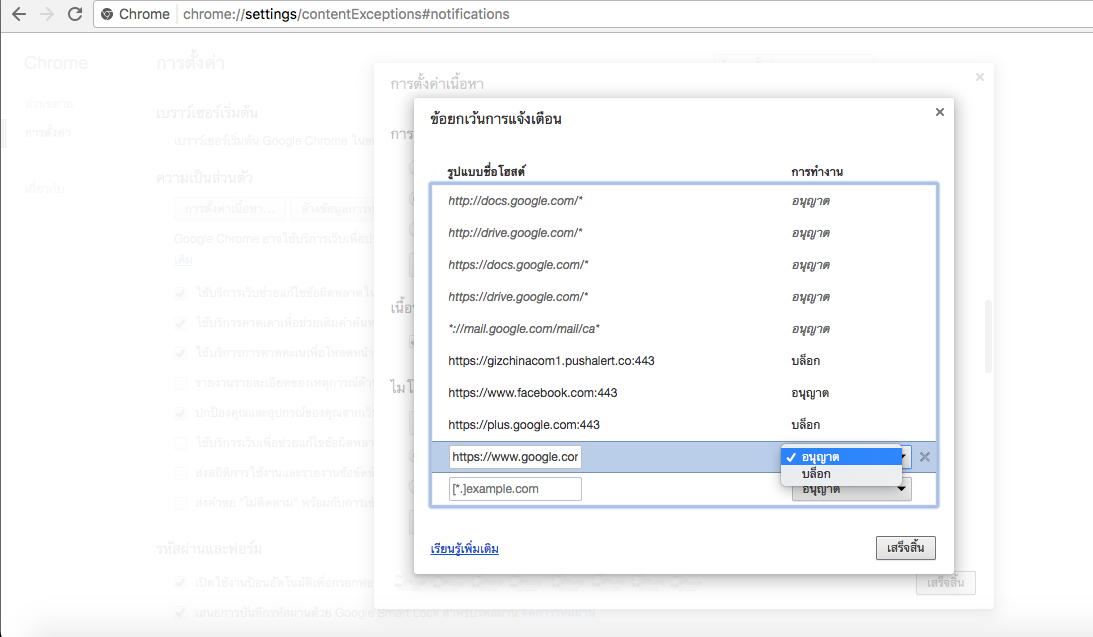Select the https://drive.google.com/* exception row
Image resolution: width=1093 pixels, height=637 pixels.
684,297
